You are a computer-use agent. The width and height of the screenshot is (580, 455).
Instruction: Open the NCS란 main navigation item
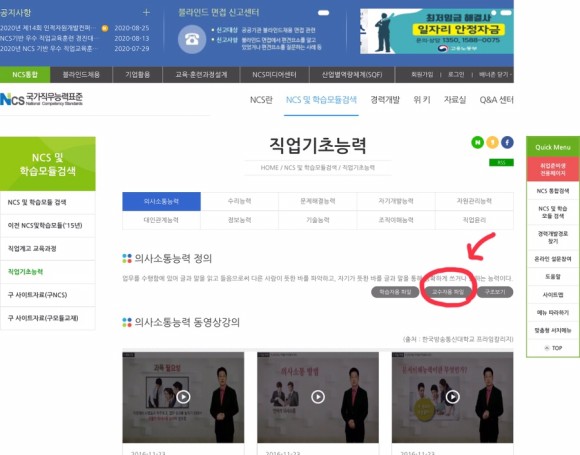261,100
